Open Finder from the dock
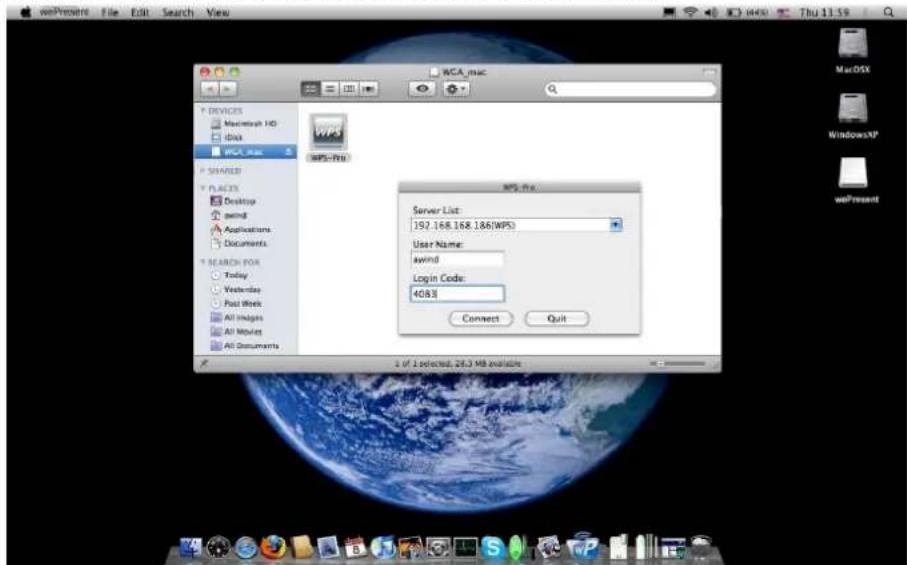Viewport: 907px width, 565px height. 191,546
